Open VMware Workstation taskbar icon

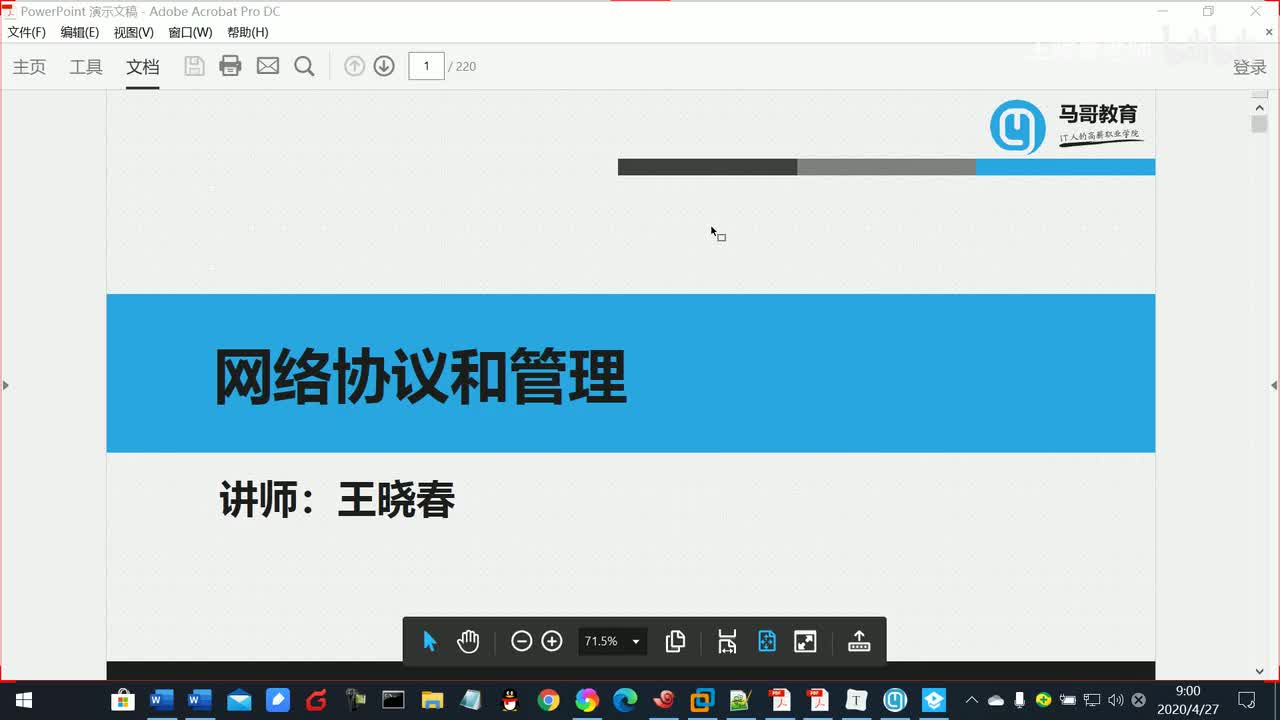click(703, 700)
